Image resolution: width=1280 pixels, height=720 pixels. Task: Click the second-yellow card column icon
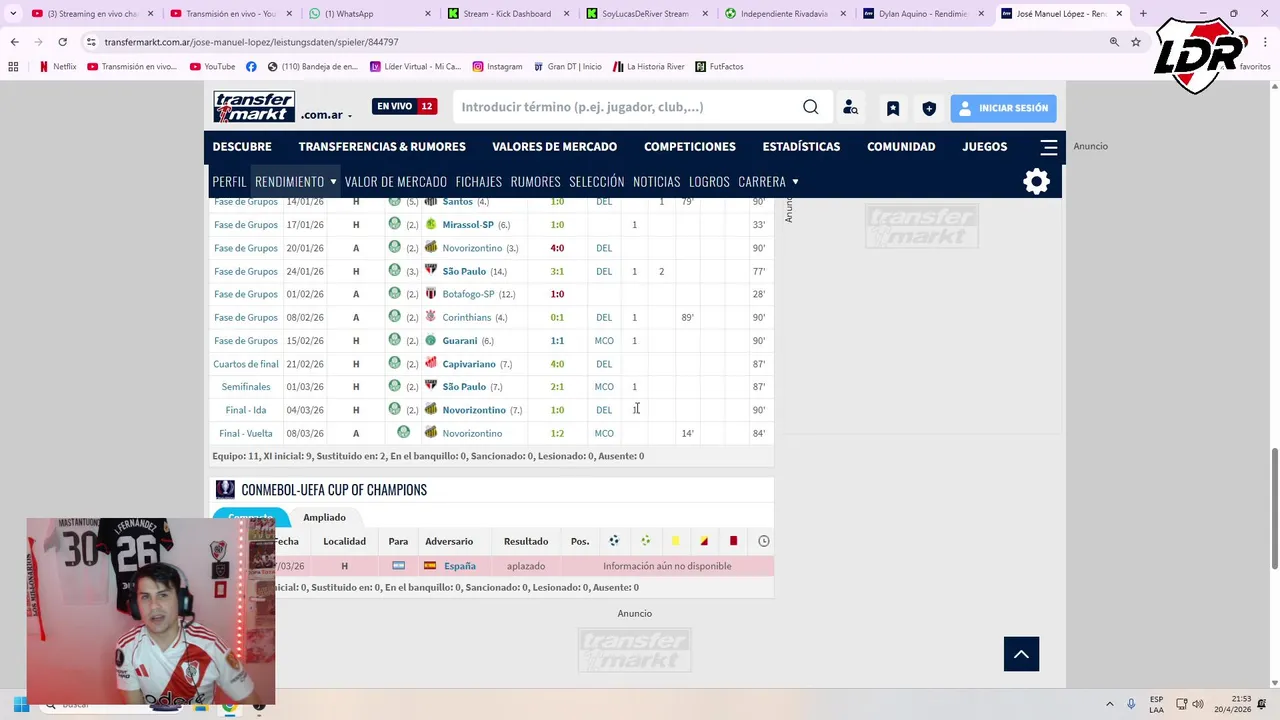tap(704, 541)
